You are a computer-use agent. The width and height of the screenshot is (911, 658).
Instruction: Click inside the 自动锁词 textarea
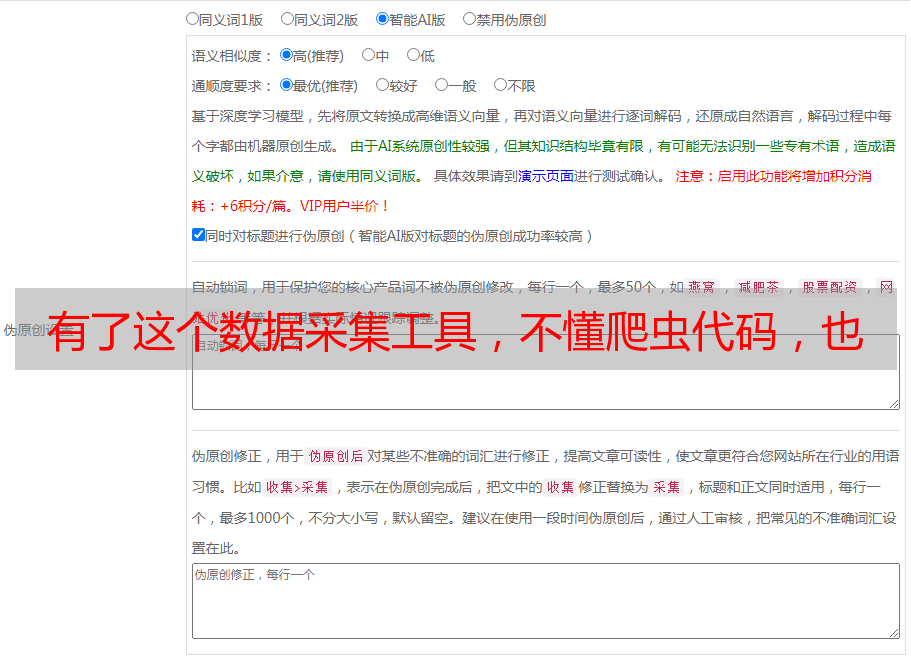pyautogui.click(x=546, y=372)
